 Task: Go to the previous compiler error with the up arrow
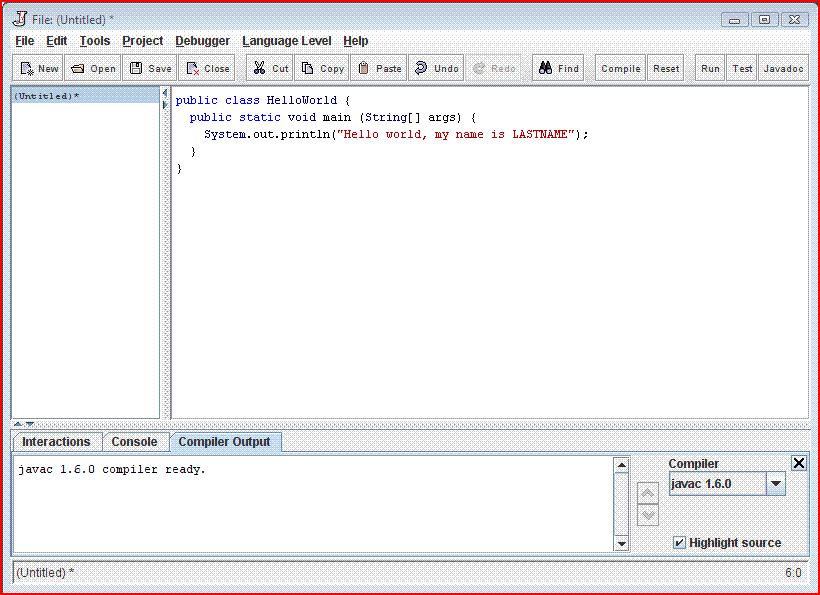pos(648,493)
